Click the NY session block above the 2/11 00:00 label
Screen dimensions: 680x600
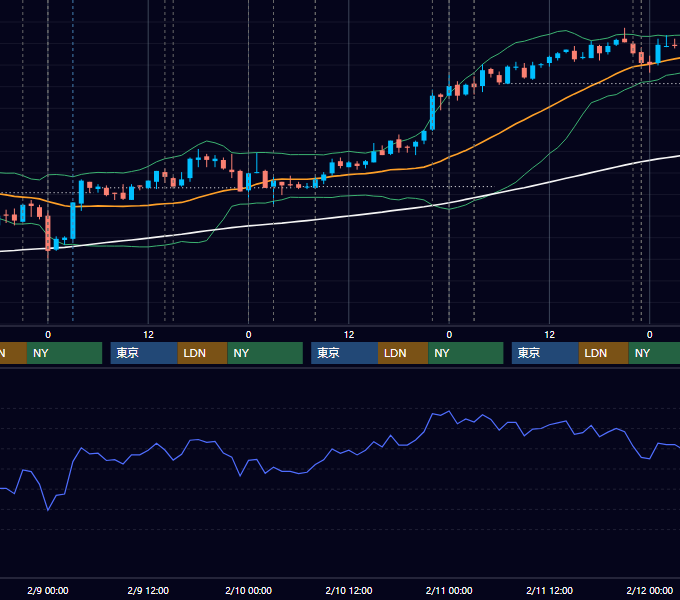click(x=466, y=353)
